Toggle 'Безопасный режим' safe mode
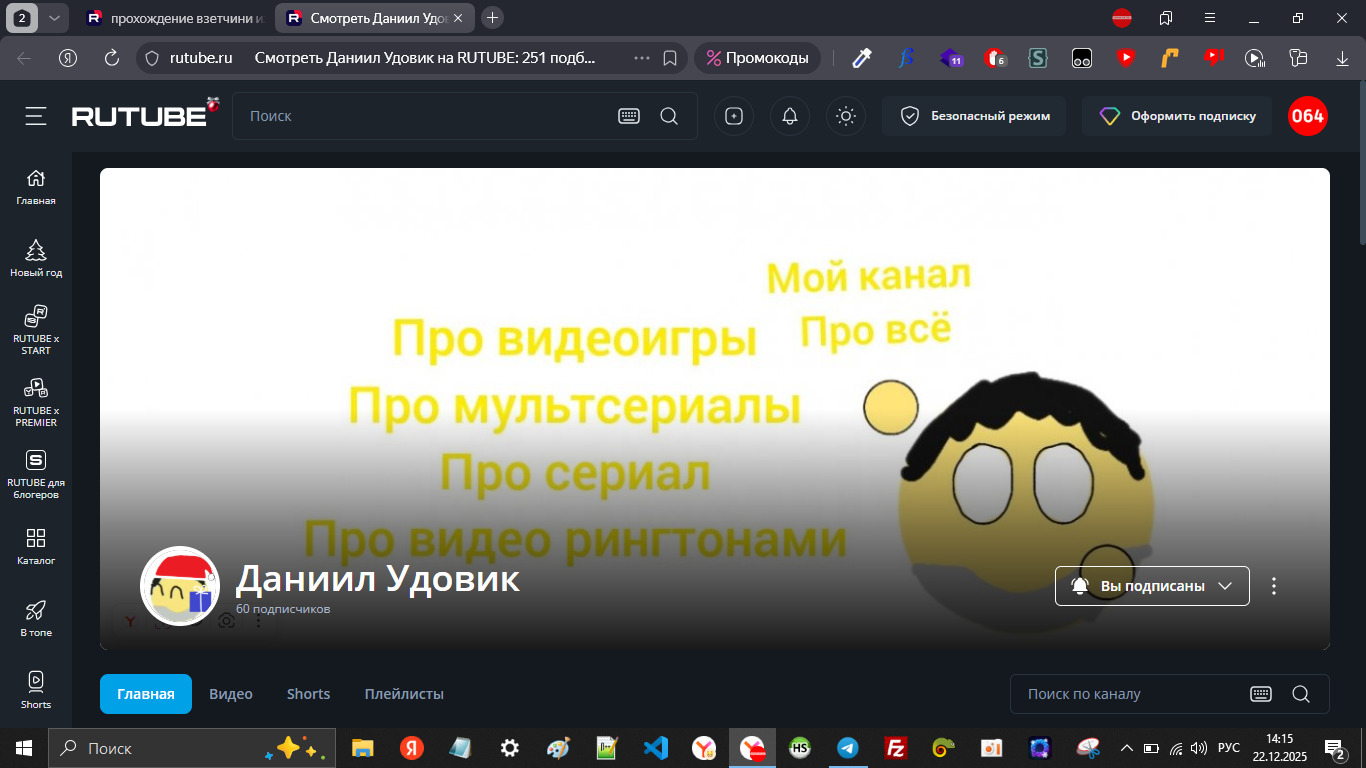 pos(973,116)
